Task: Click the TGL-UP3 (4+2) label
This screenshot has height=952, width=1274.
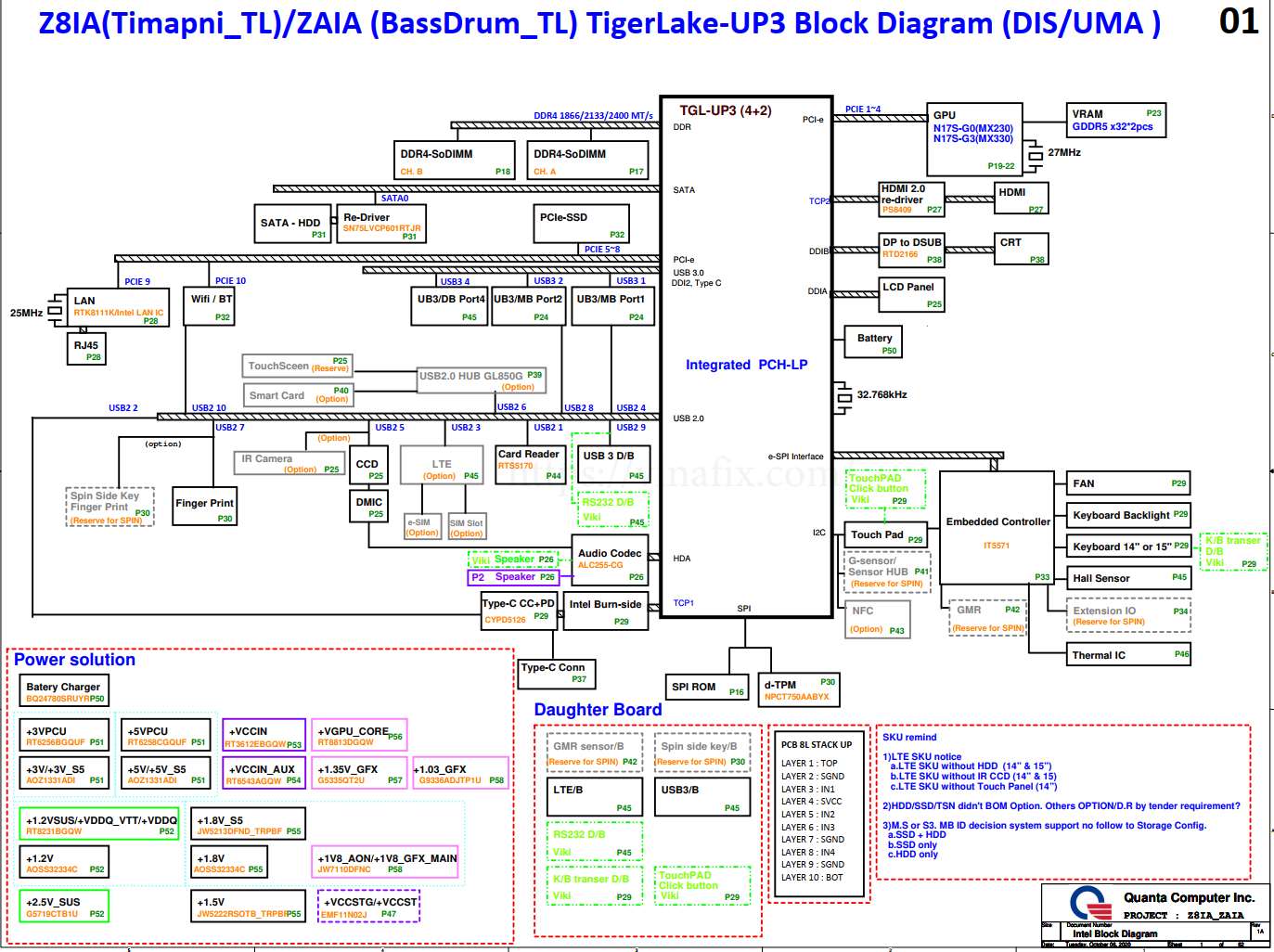Action: pyautogui.click(x=725, y=110)
